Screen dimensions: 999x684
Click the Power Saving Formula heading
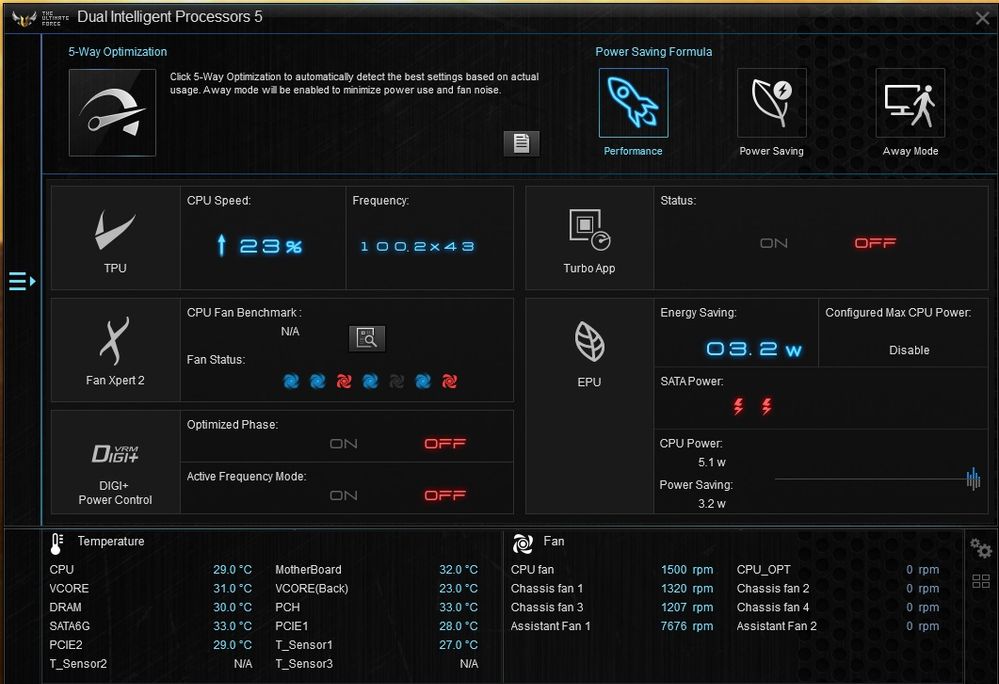tap(654, 52)
